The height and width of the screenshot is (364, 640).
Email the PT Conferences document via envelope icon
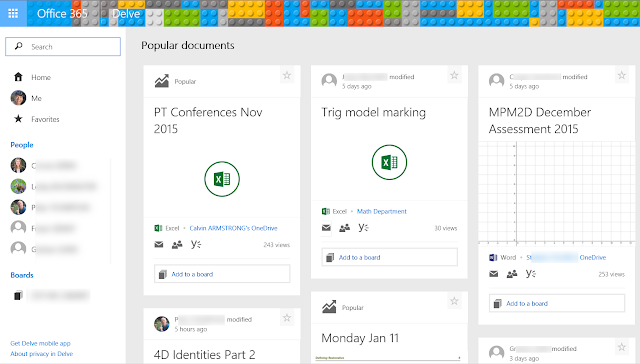point(159,244)
